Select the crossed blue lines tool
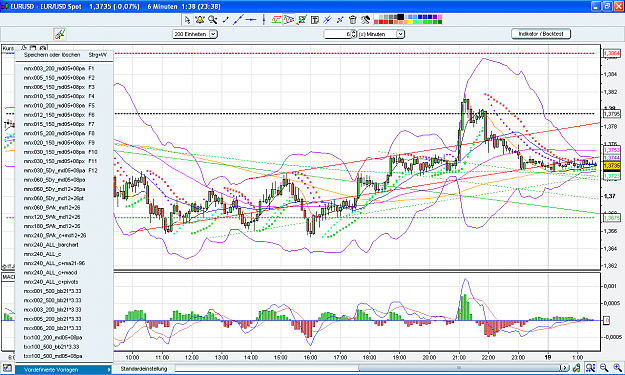 click(x=327, y=20)
